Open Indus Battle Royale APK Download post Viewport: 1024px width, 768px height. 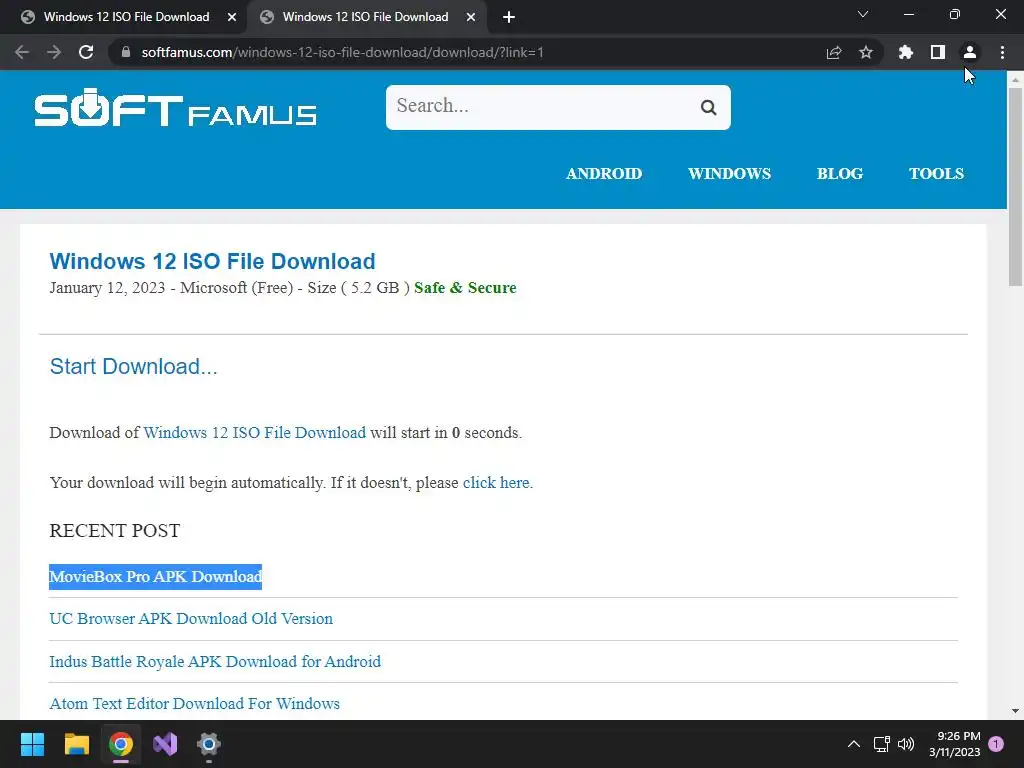tap(215, 662)
